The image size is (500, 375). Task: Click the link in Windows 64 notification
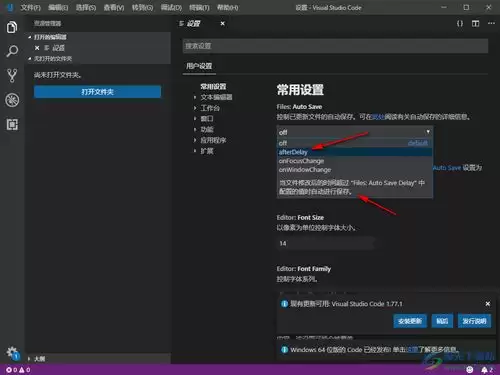pos(413,350)
